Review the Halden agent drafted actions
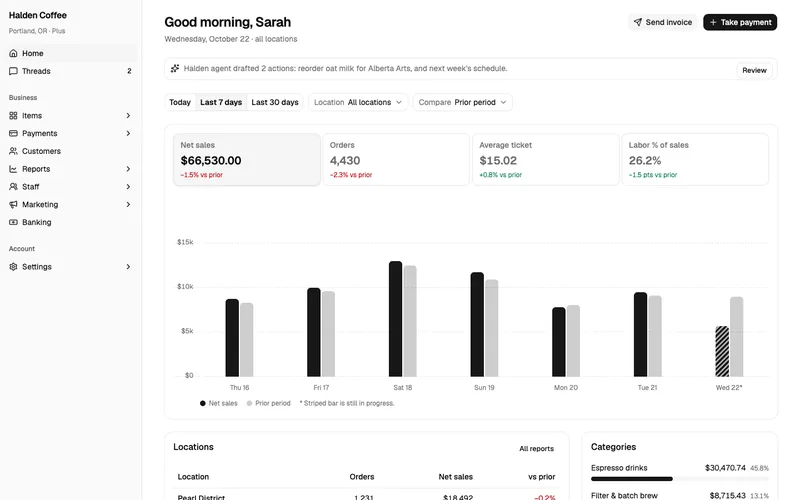800x500 pixels. click(754, 70)
